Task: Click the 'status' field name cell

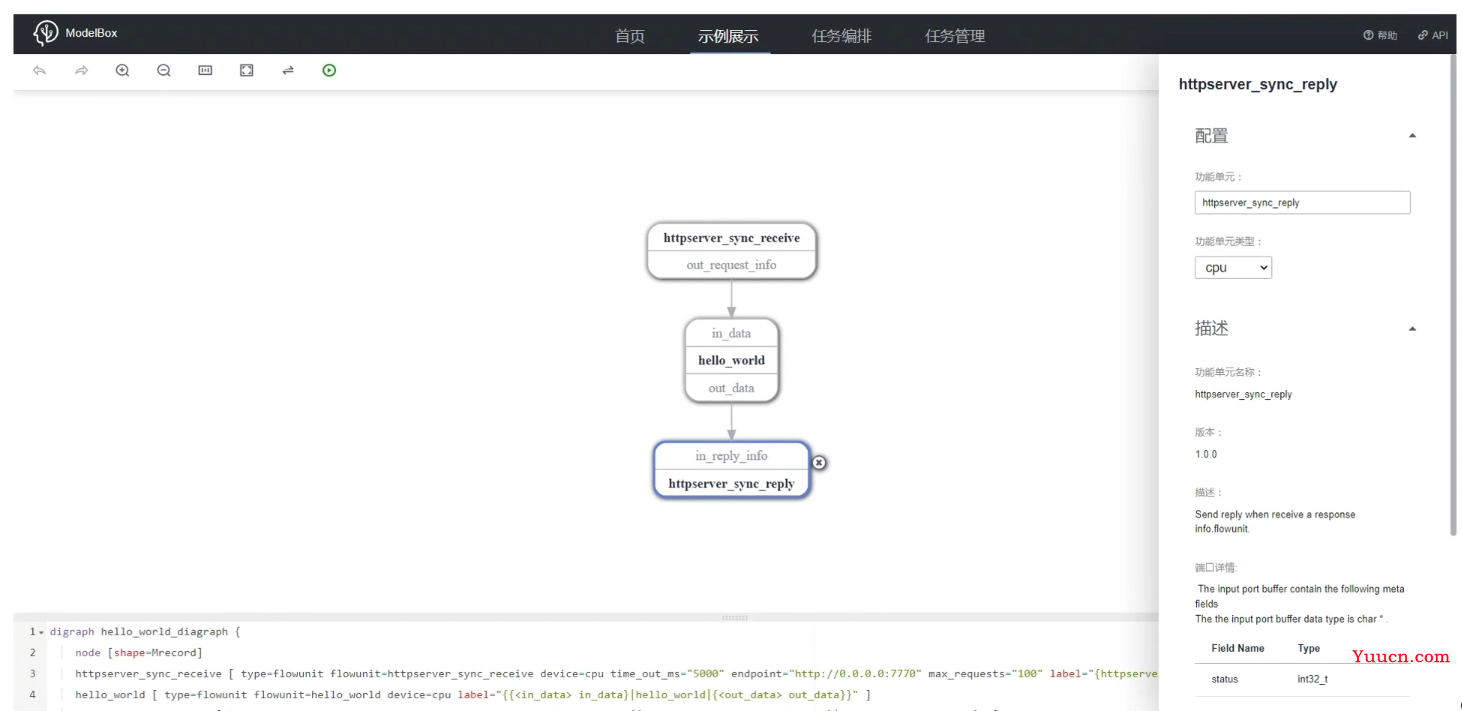Action: 1224,679
